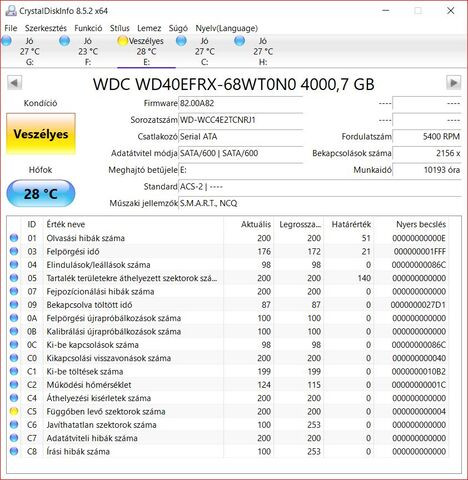The height and width of the screenshot is (480, 468).
Task: Click status icon of row 0A Felpörgési újrapróbálkozások
Action: coord(14,318)
